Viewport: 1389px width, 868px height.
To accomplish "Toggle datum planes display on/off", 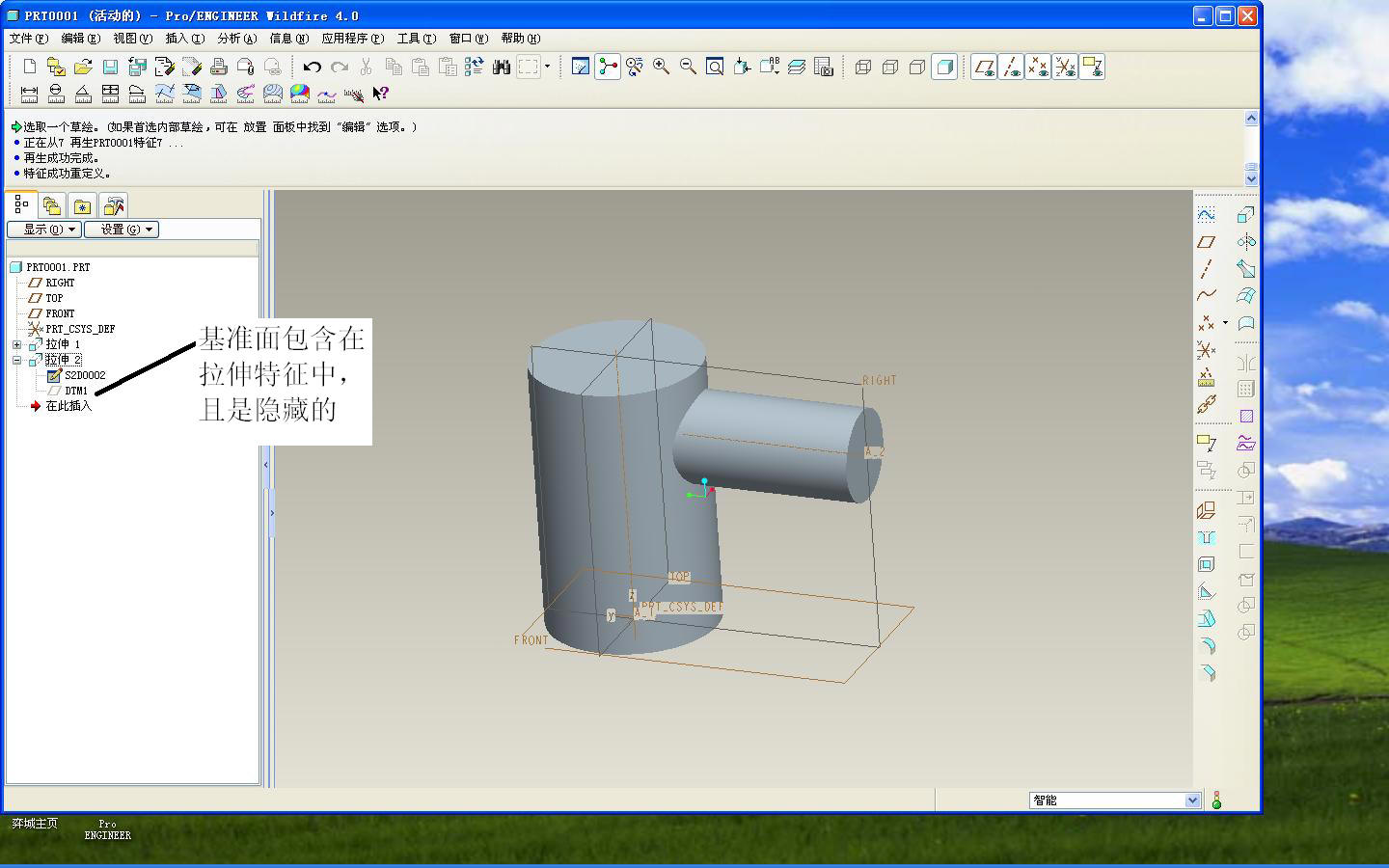I will (984, 67).
